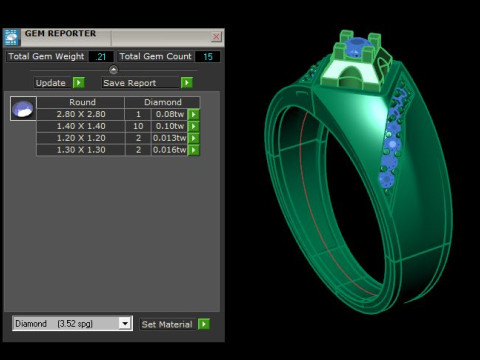The height and width of the screenshot is (360, 480).
Task: Click the Total Gem Weight label
Action: 46,56
